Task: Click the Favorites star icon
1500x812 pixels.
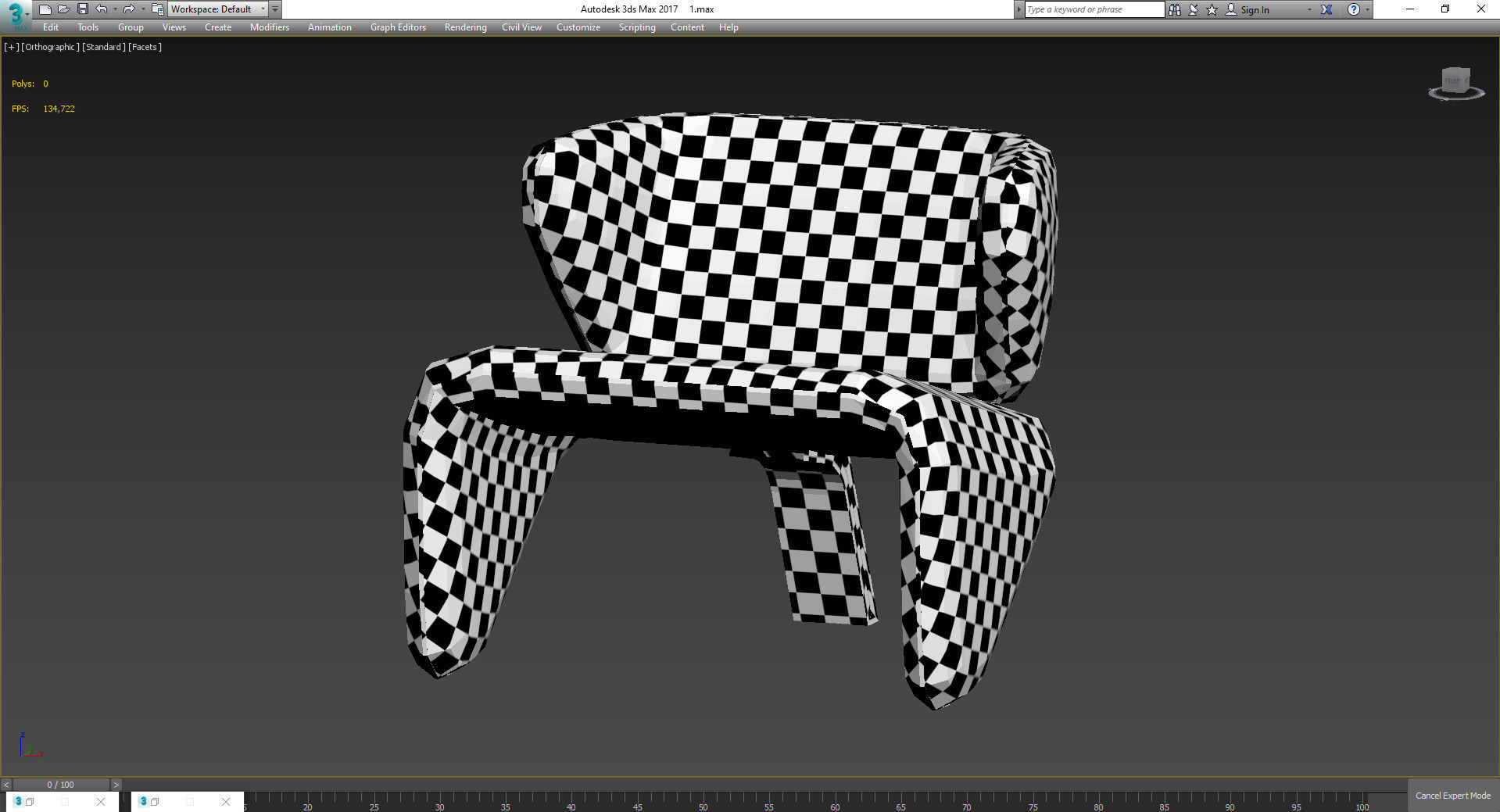Action: [x=1212, y=9]
